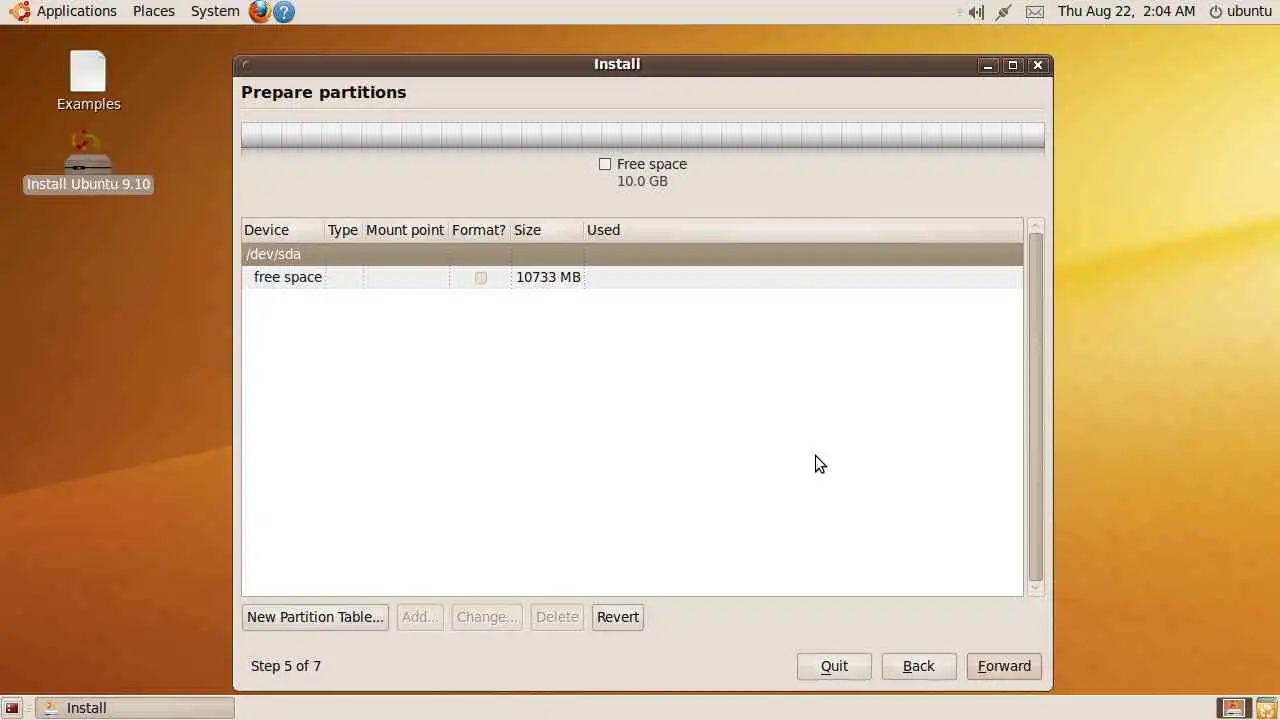
Task: Click the free space disk usage bar
Action: pos(643,137)
